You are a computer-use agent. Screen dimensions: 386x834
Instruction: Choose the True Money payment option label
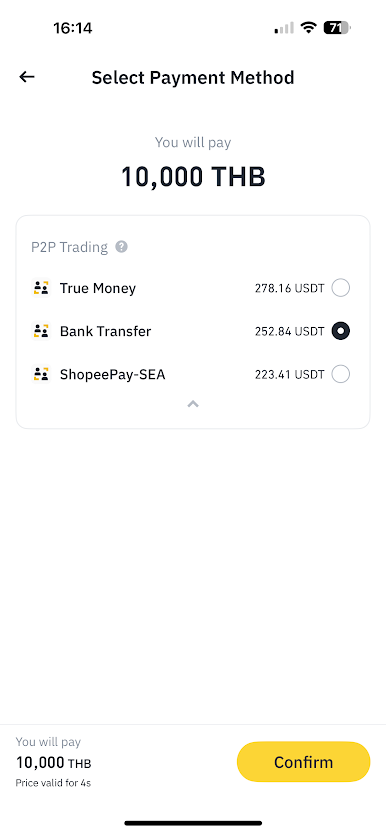click(x=98, y=288)
